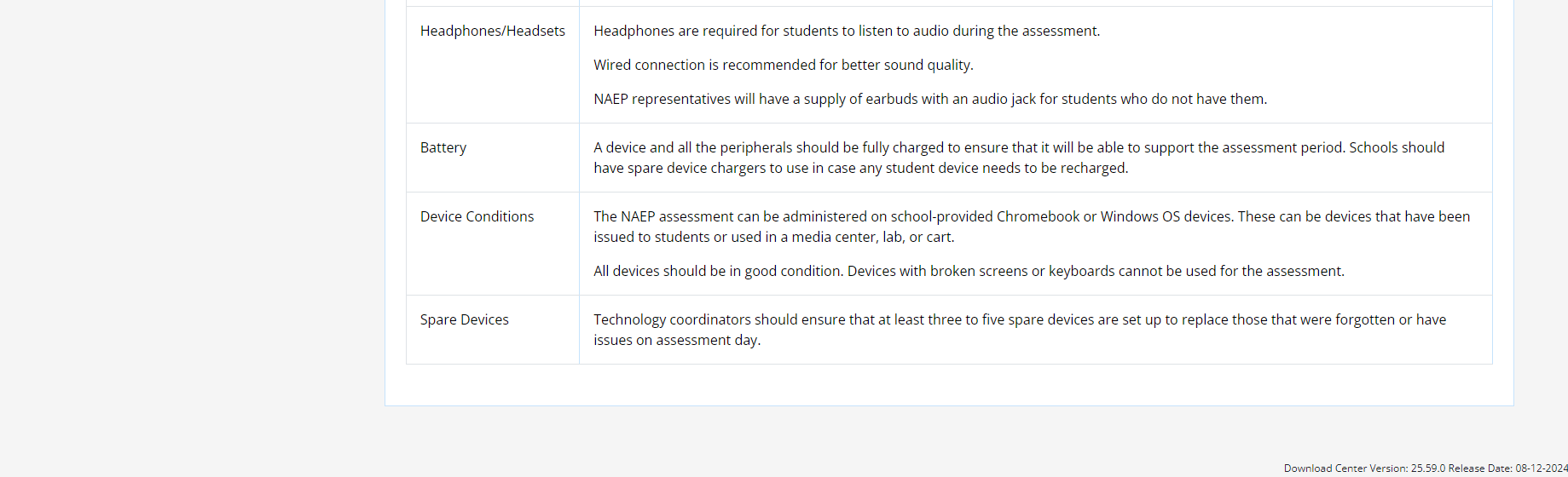The width and height of the screenshot is (1568, 477).
Task: Select the "NAEP representatives will have" sentence
Action: point(929,99)
